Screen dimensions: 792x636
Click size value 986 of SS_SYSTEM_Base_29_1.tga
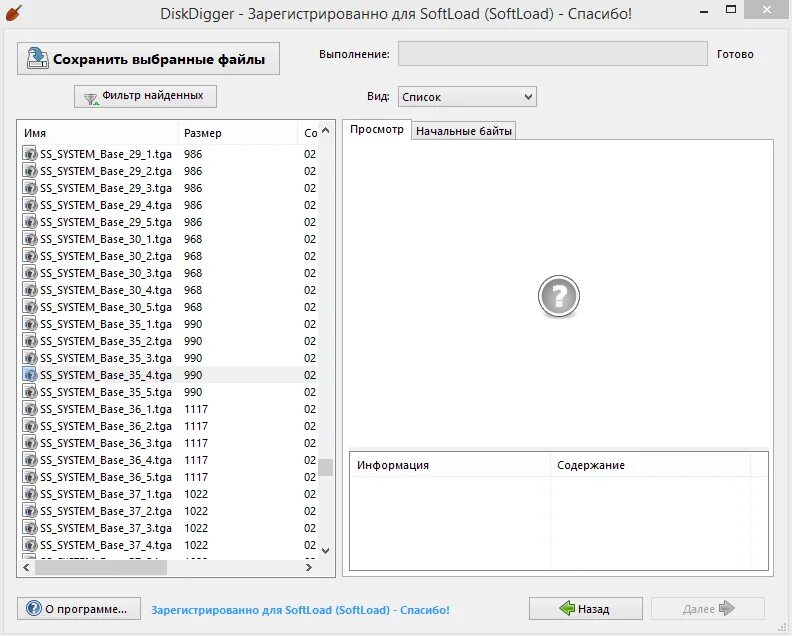point(193,154)
